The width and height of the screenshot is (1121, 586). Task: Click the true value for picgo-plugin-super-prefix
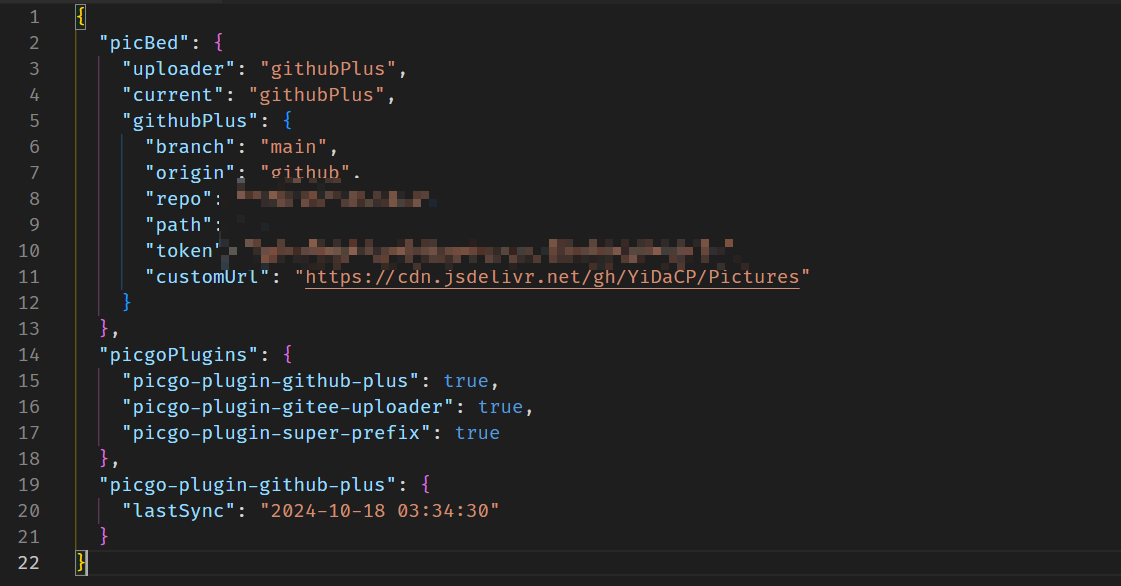click(478, 432)
